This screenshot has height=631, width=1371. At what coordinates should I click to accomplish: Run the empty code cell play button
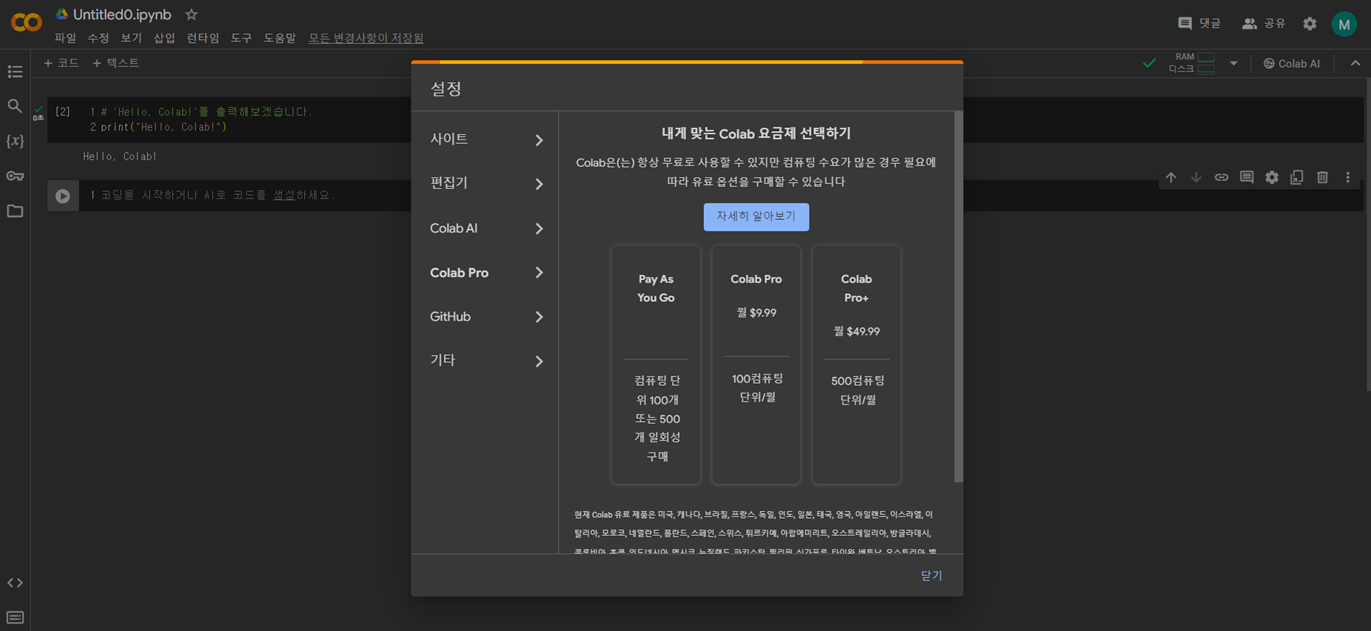[x=62, y=195]
